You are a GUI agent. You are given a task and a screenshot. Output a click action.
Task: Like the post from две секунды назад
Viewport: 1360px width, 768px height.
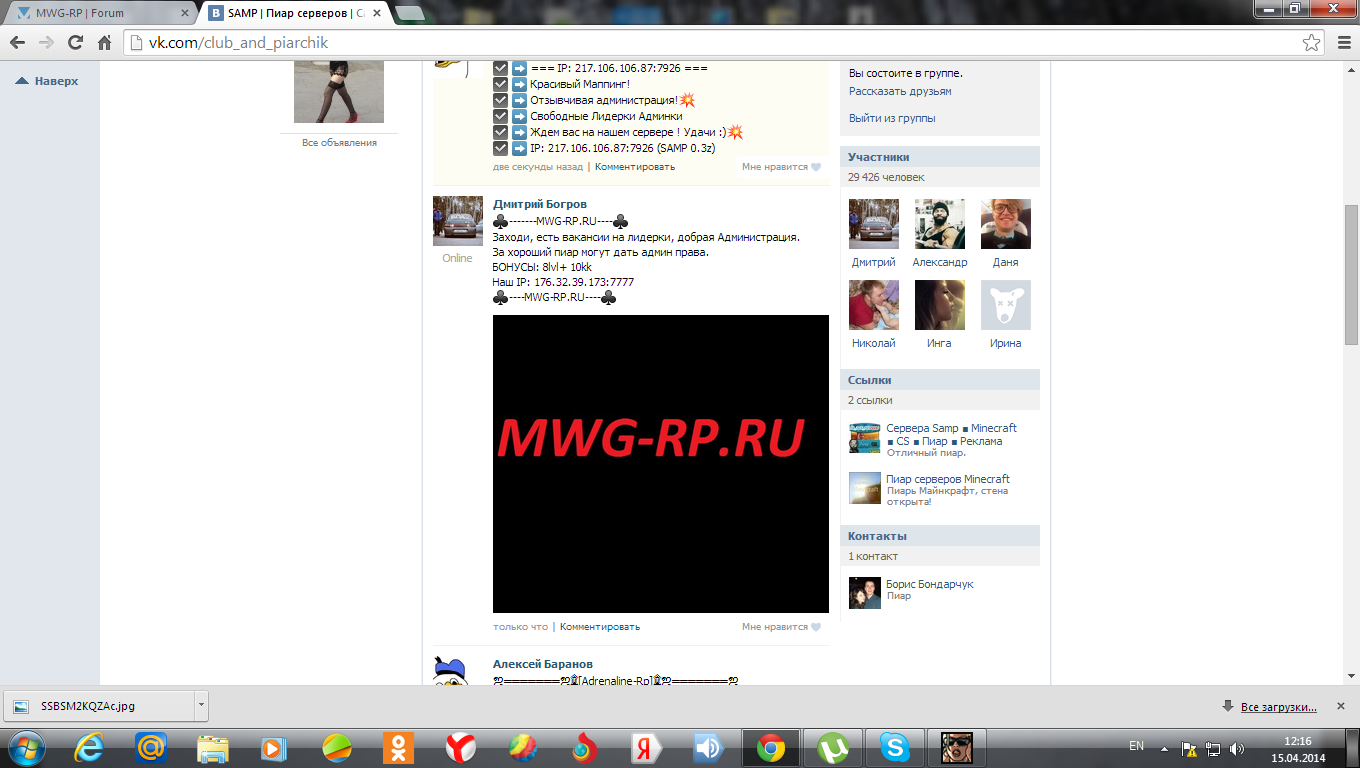[781, 167]
